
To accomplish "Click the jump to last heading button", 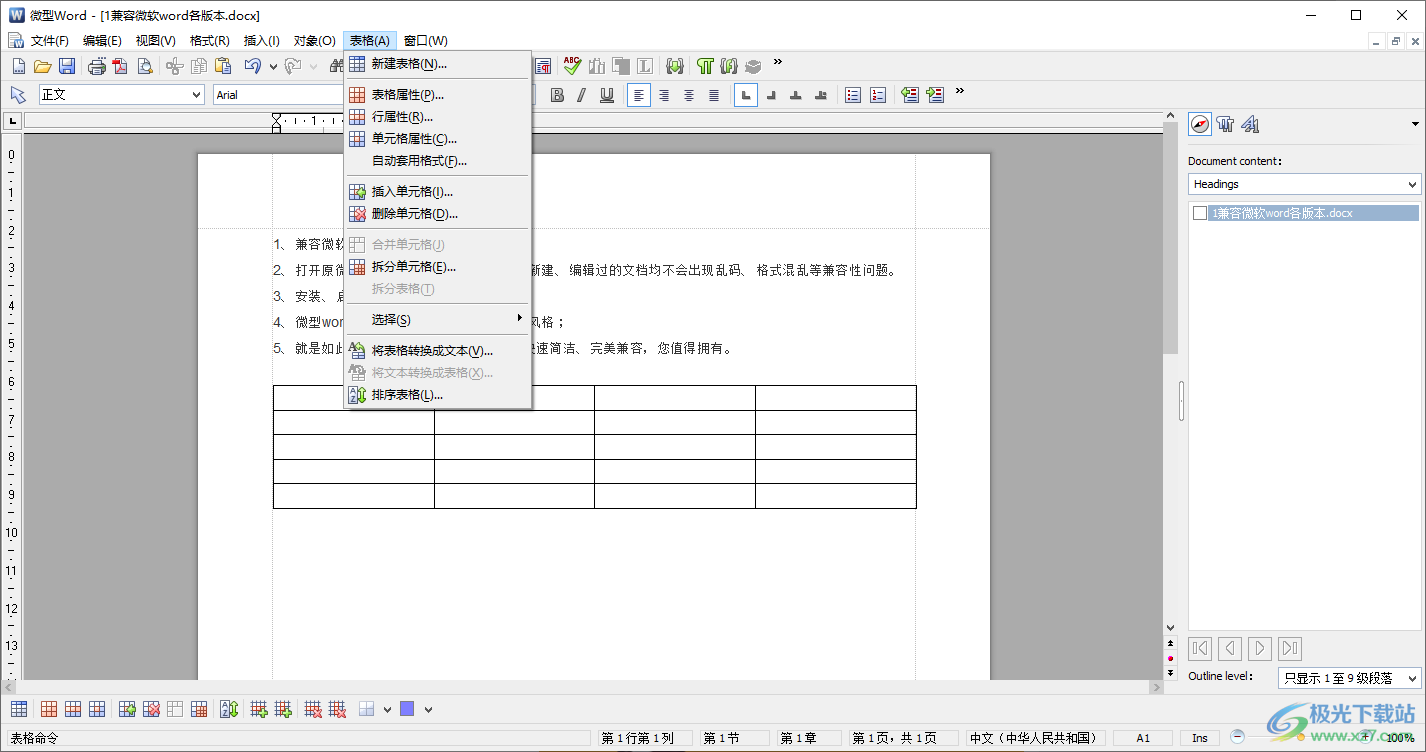I will 1290,648.
